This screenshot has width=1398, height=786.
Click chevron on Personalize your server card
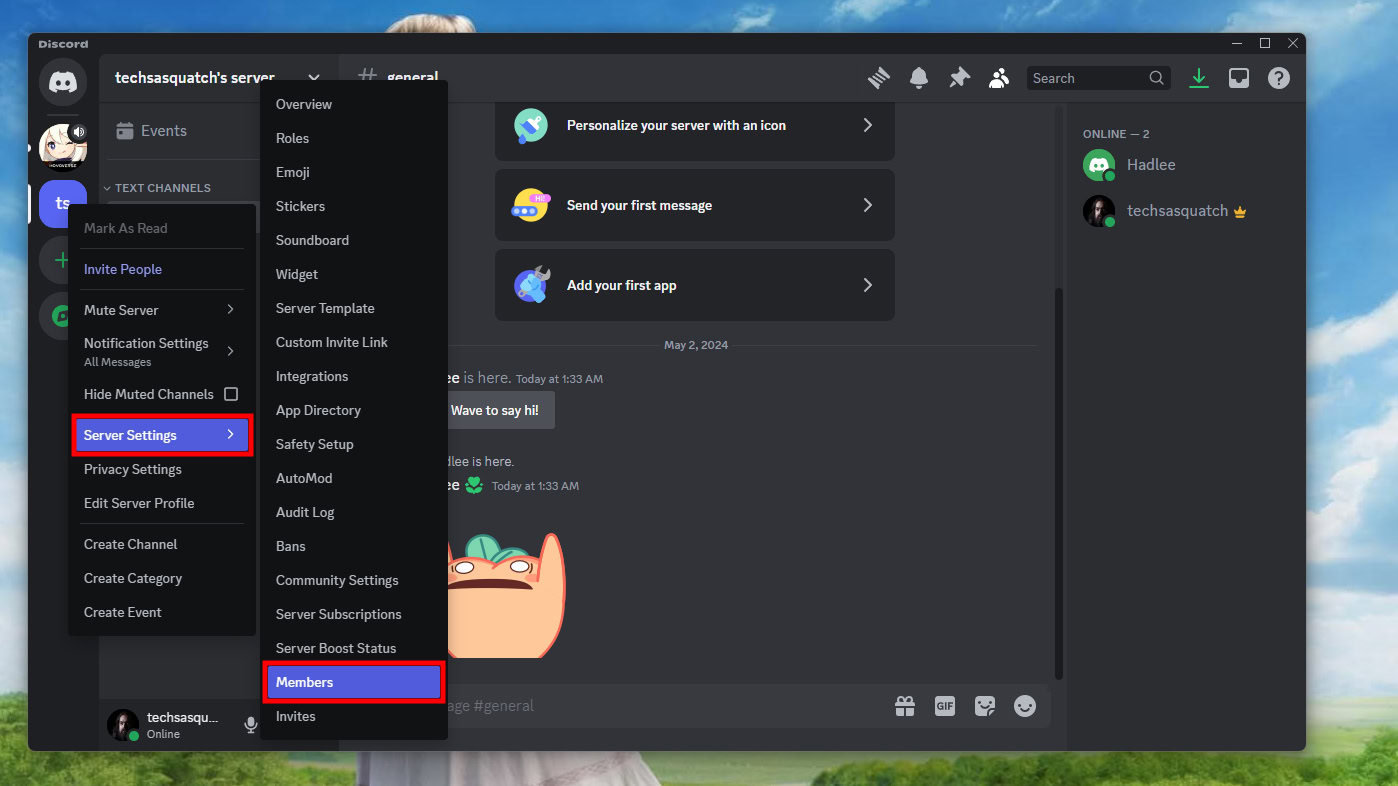[867, 125]
